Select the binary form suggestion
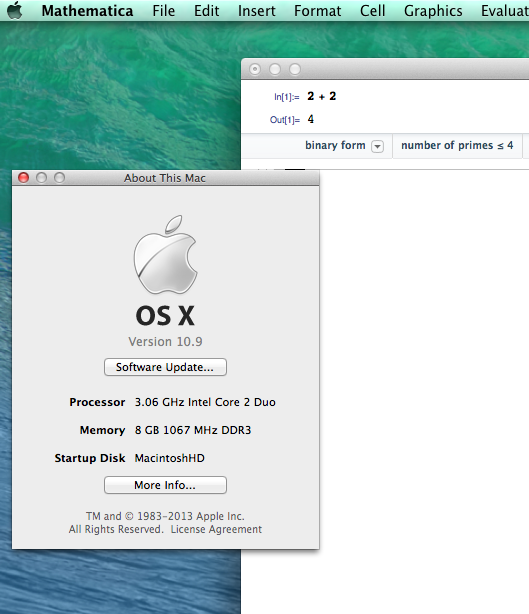This screenshot has height=614, width=529. 335,145
